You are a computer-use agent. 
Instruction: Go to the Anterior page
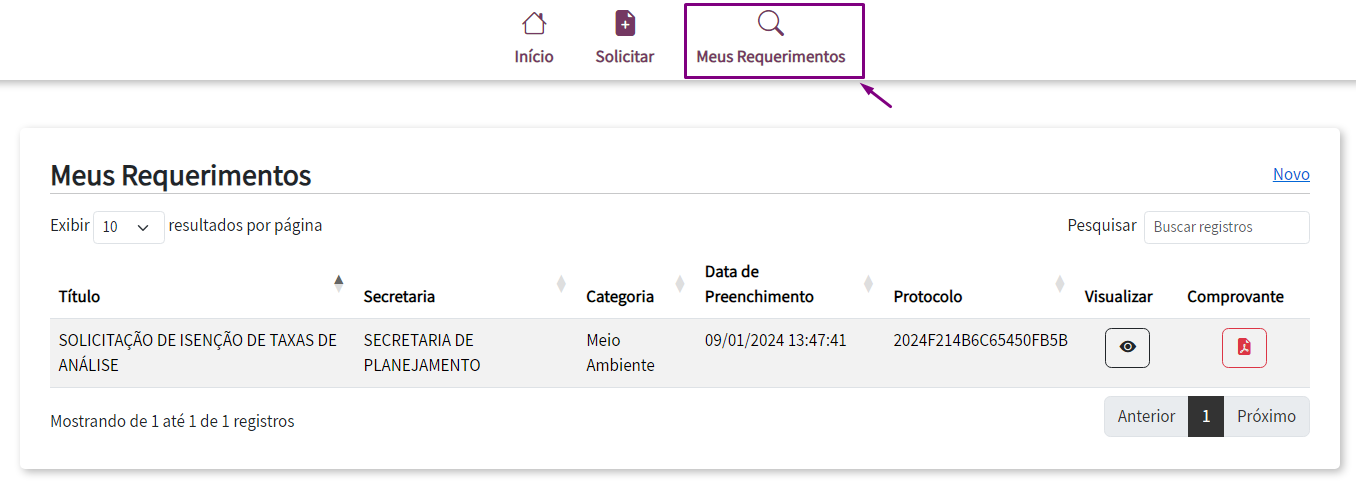[1146, 417]
